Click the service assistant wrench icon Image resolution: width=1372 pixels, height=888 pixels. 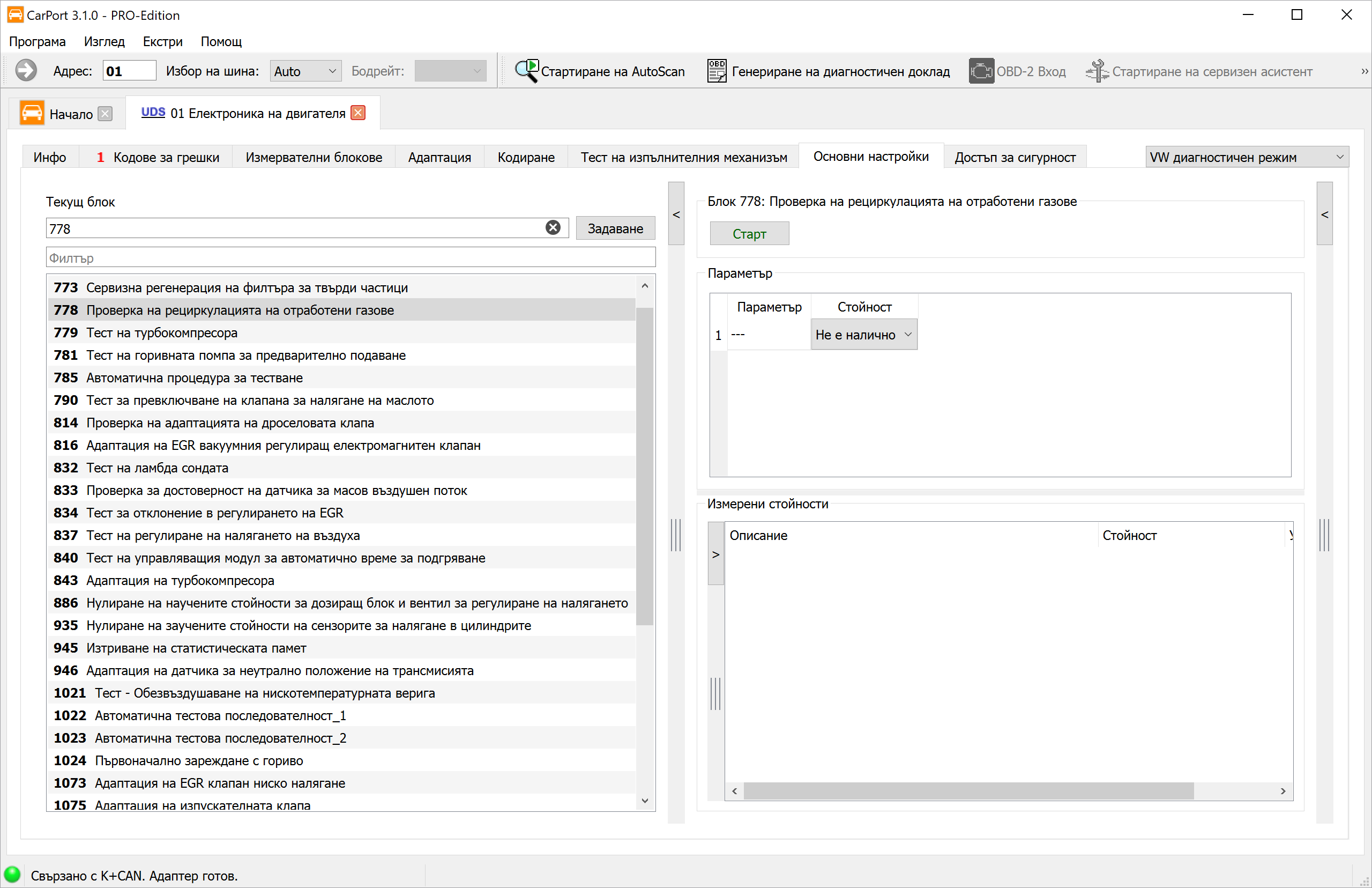(x=1097, y=71)
